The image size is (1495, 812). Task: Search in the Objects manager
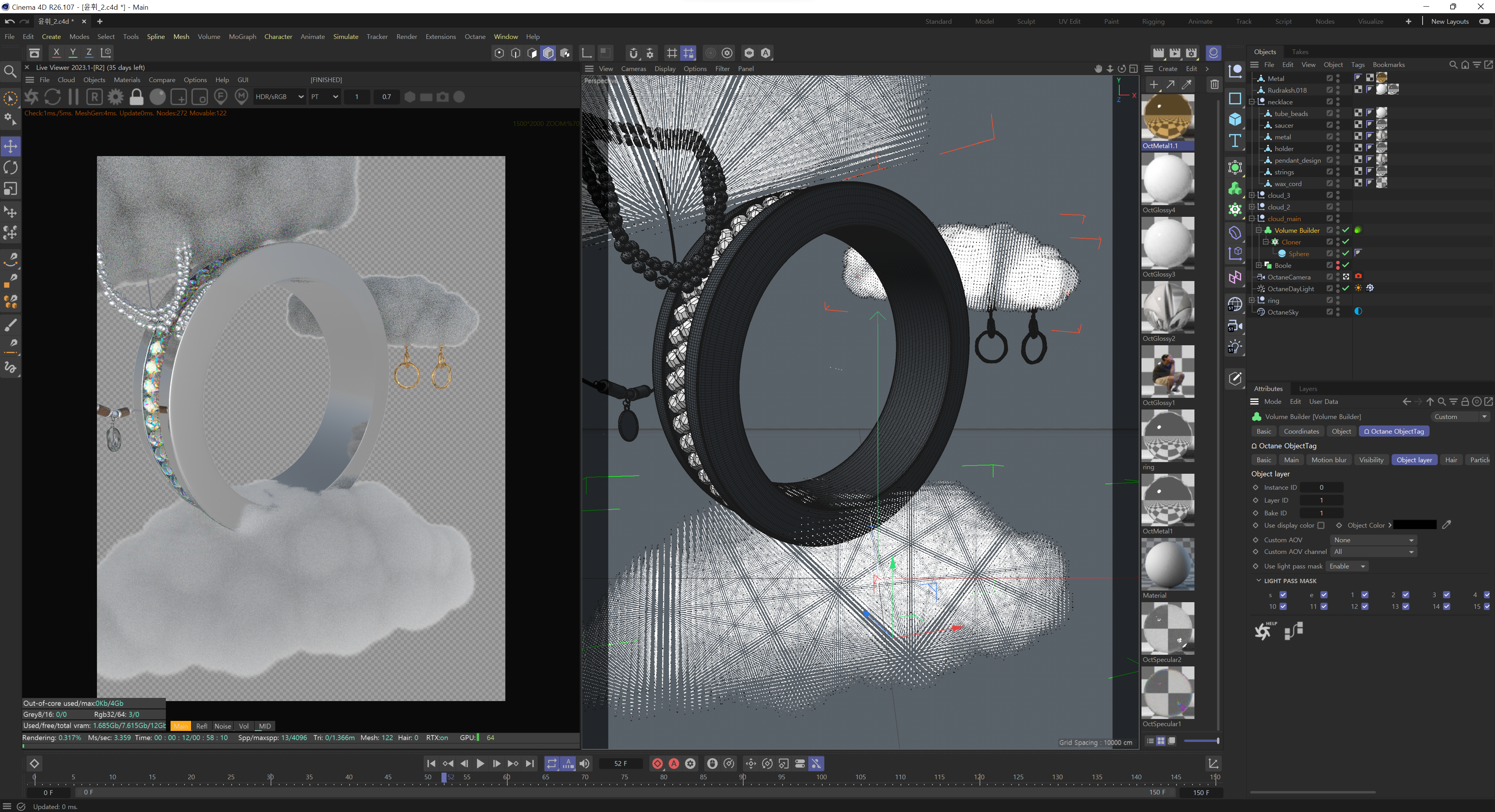tap(1453, 65)
